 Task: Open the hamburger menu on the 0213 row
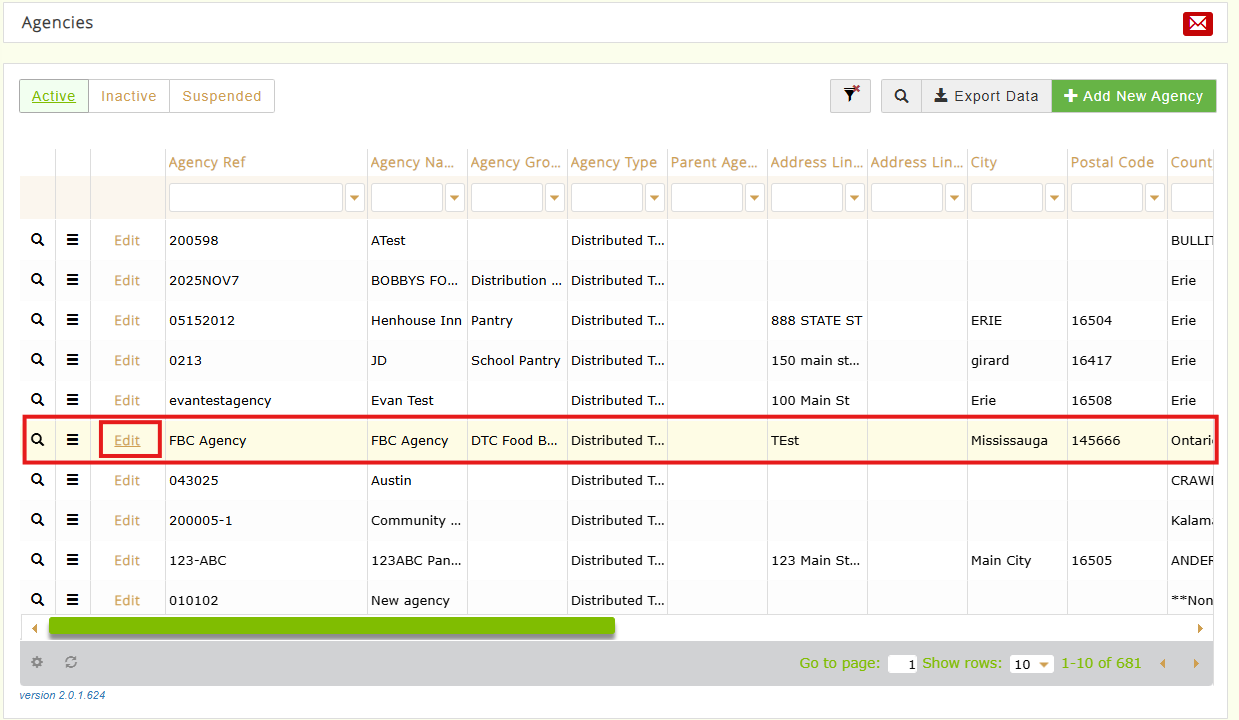coord(72,360)
